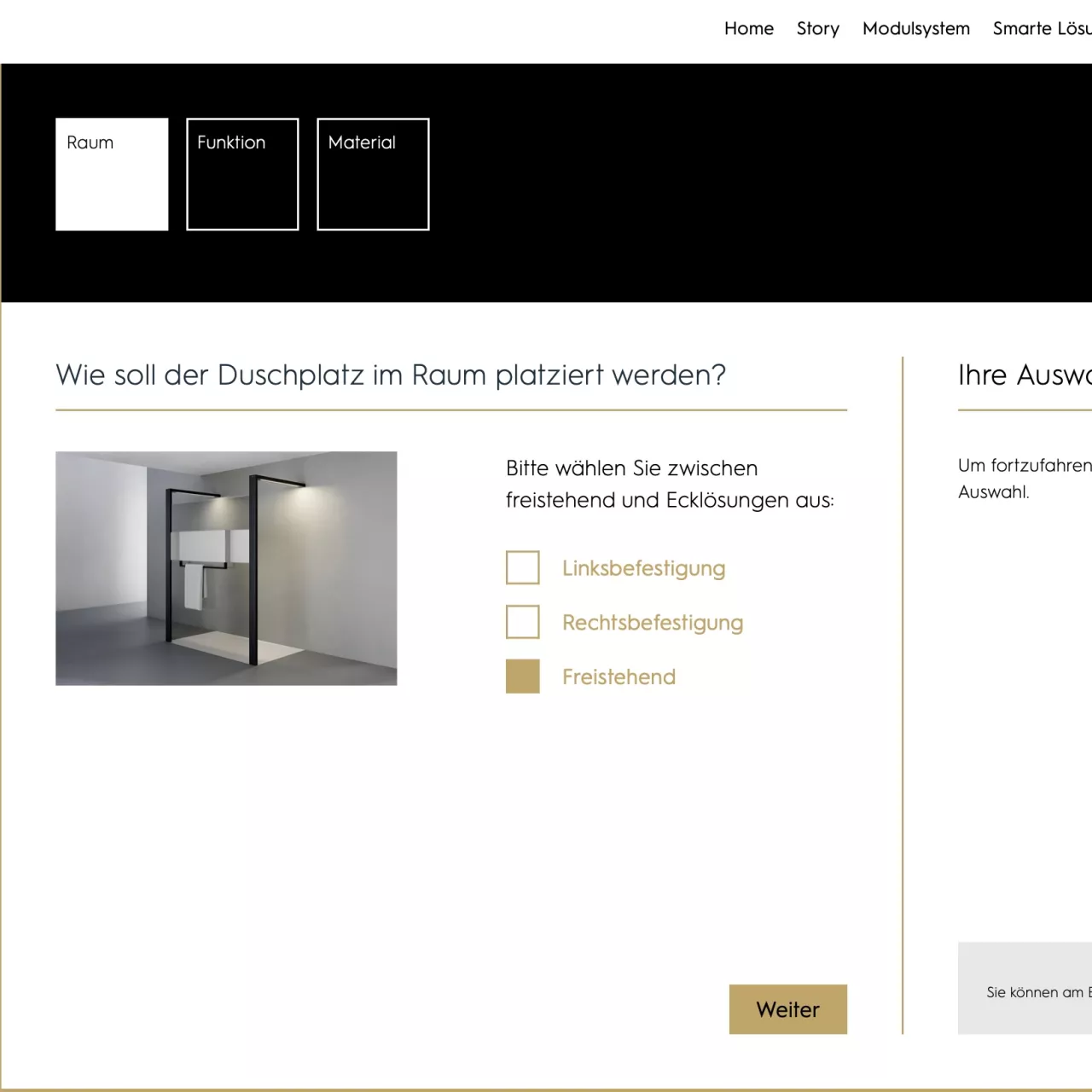Open the Raum configuration step

112,174
